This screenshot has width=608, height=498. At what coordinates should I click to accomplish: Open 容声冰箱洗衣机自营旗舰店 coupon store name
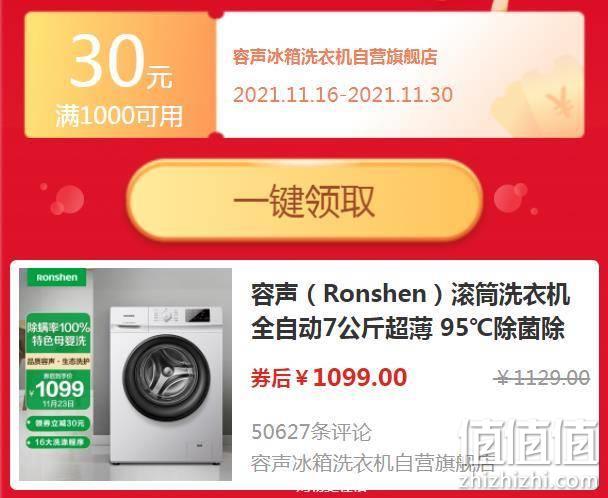click(x=335, y=57)
